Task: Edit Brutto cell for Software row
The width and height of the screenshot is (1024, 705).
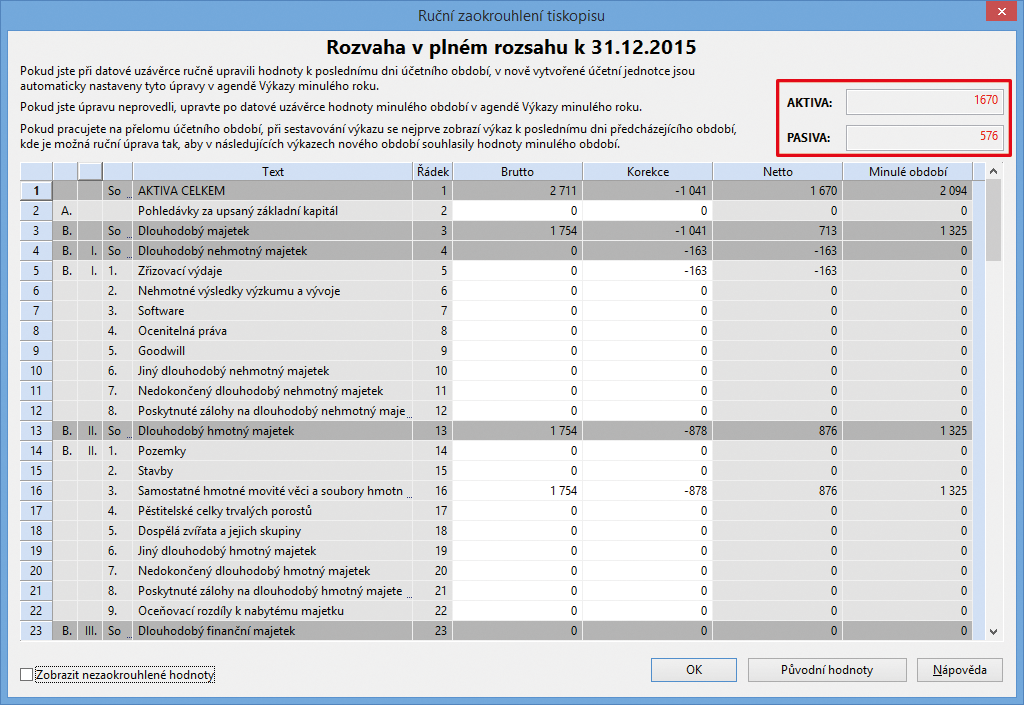Action: [x=517, y=311]
